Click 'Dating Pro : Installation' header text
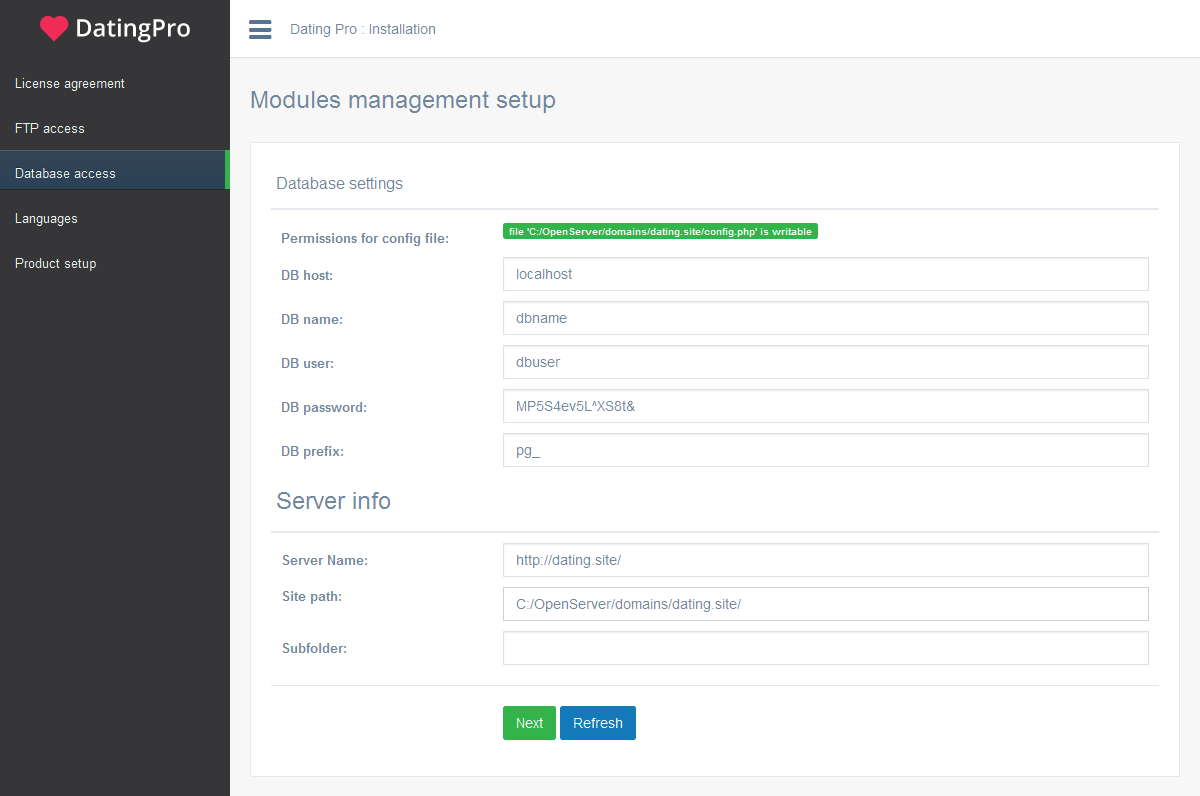The image size is (1200, 796). (363, 29)
